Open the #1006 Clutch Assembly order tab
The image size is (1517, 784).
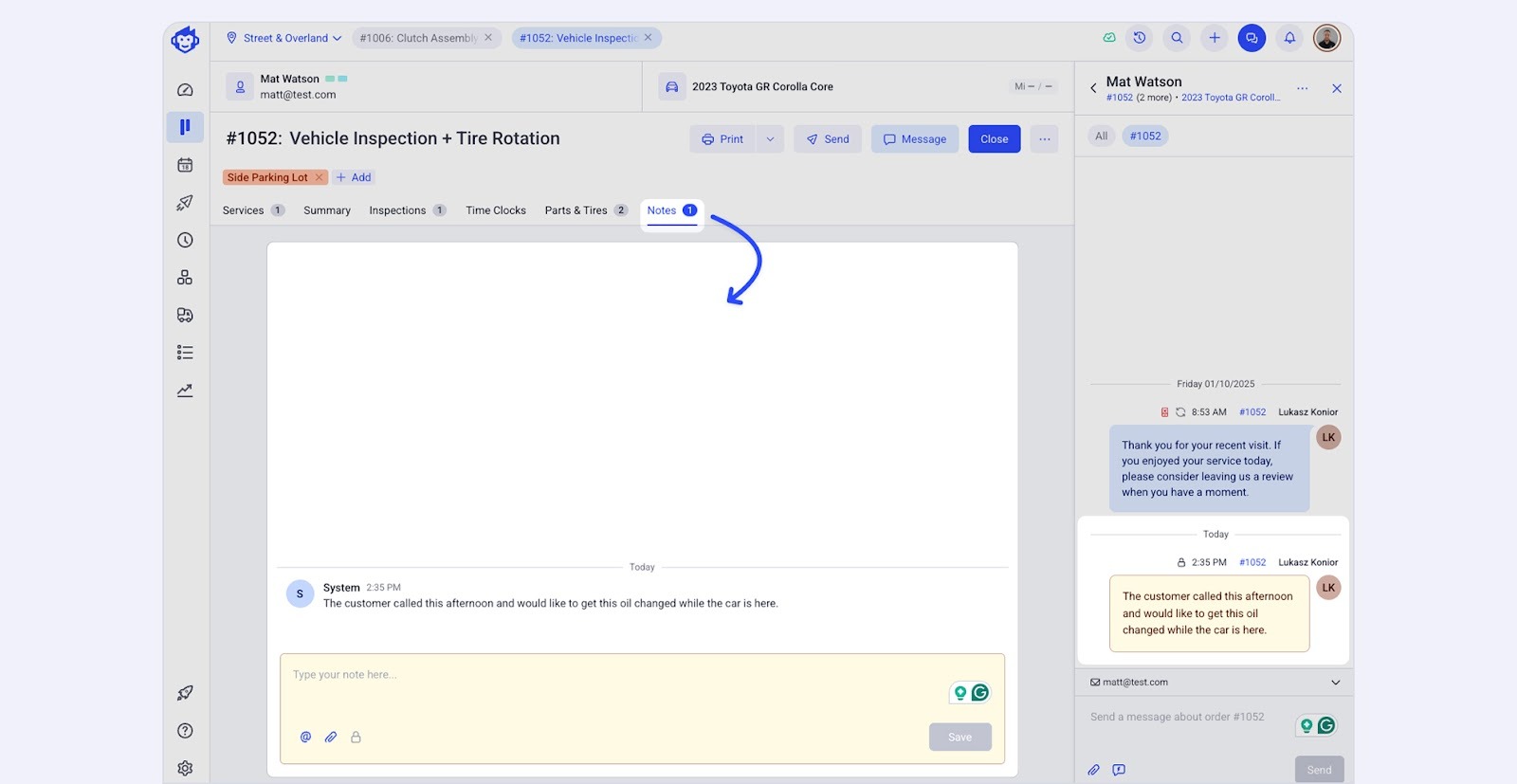(418, 38)
